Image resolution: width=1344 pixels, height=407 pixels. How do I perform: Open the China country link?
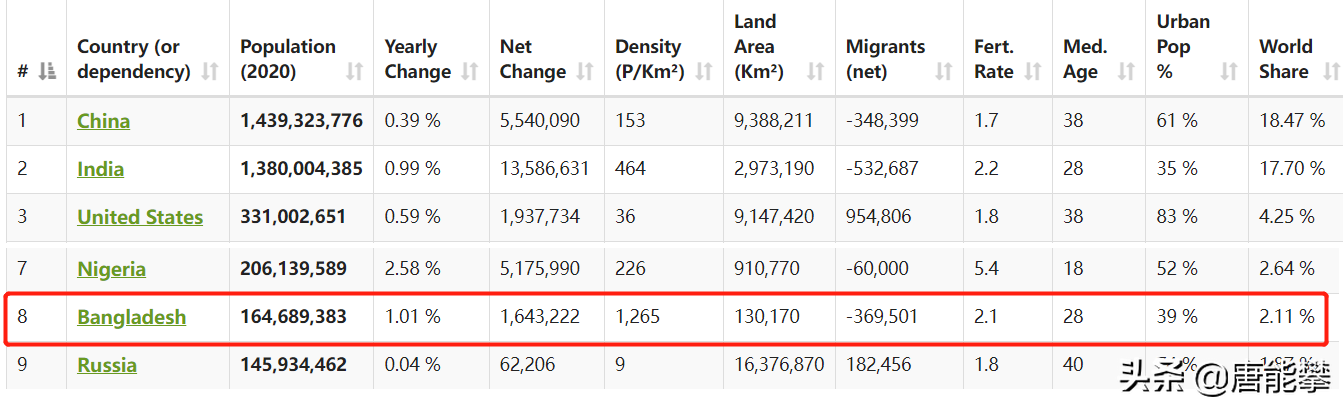(104, 121)
